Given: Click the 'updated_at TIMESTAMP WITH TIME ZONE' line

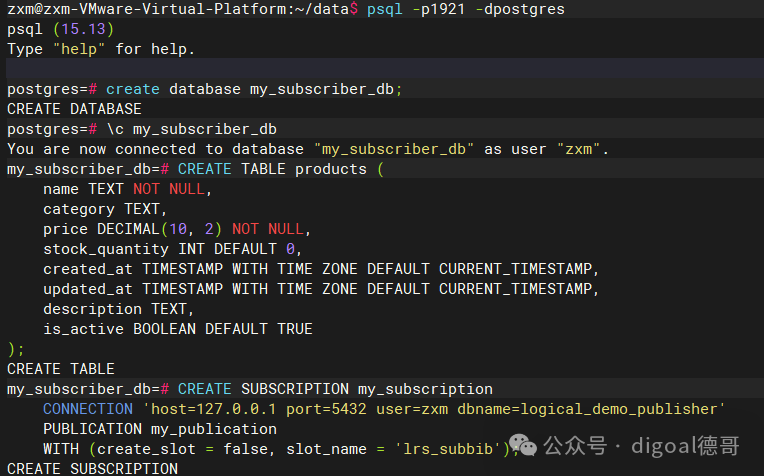Looking at the screenshot, I should [x=321, y=289].
